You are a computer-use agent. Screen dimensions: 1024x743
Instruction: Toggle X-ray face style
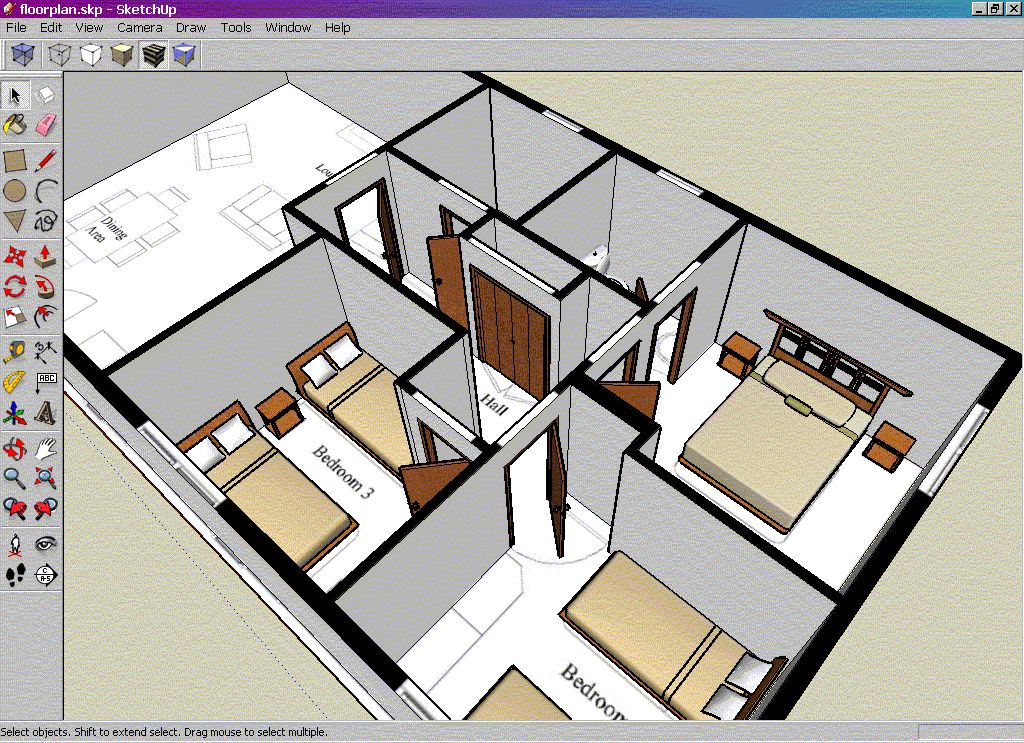point(22,56)
